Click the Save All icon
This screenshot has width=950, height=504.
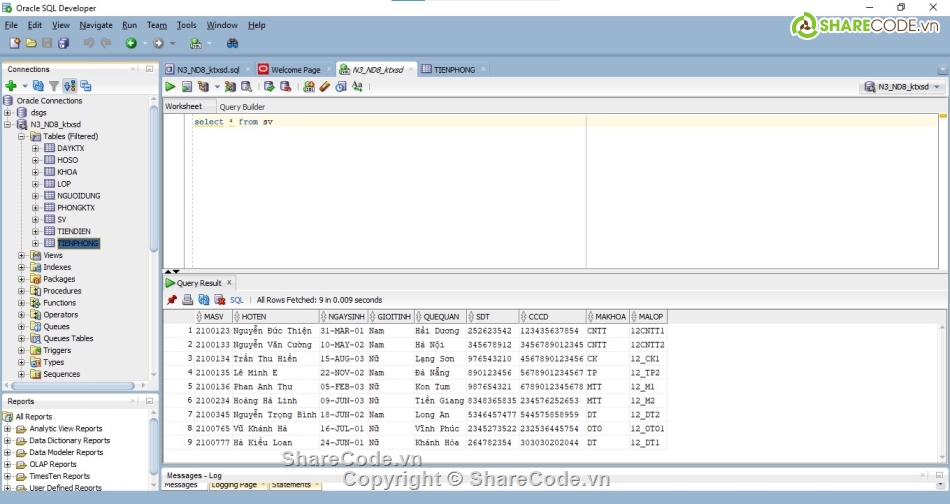tap(63, 43)
